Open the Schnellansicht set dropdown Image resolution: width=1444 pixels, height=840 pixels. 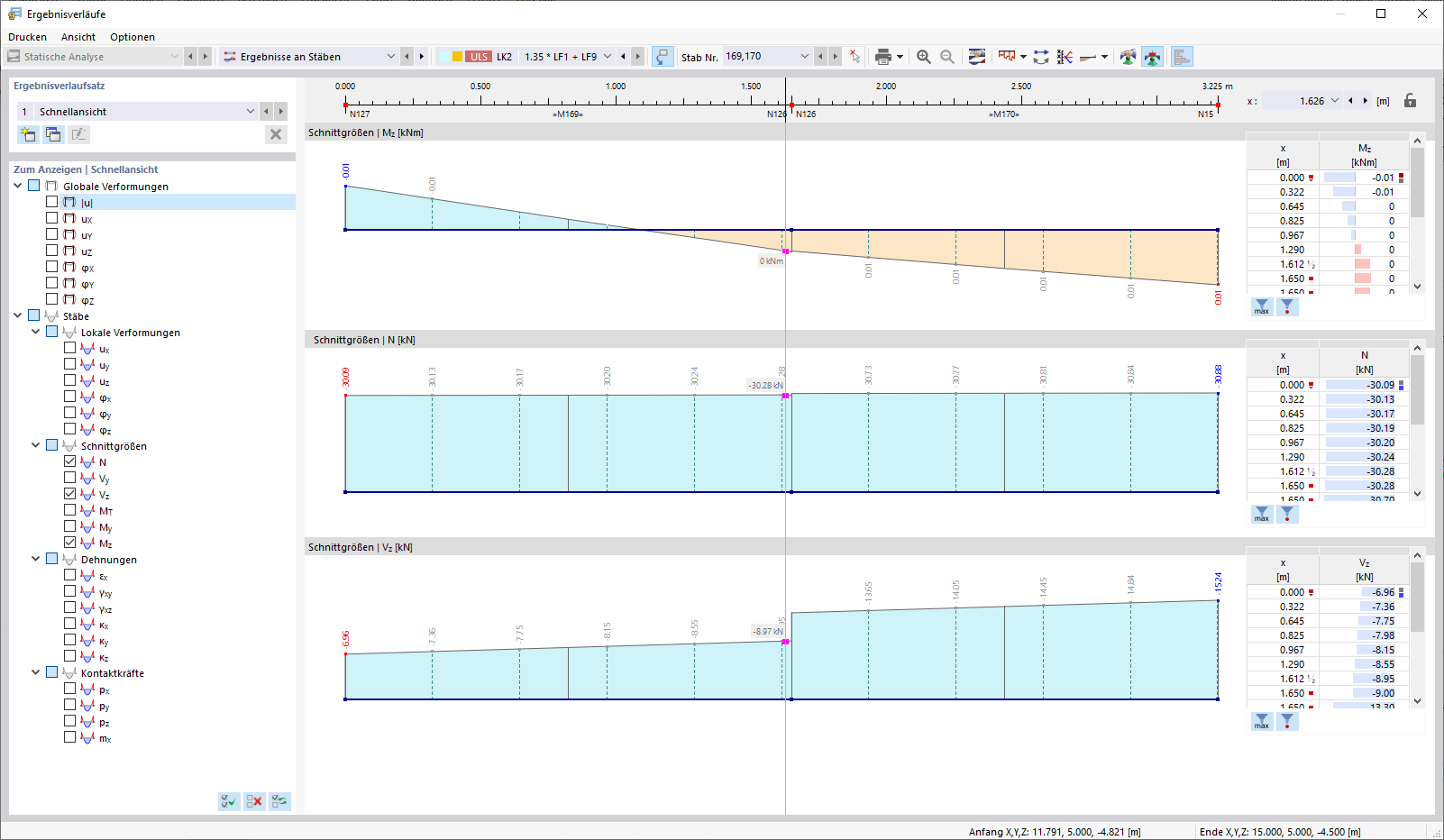pos(251,111)
